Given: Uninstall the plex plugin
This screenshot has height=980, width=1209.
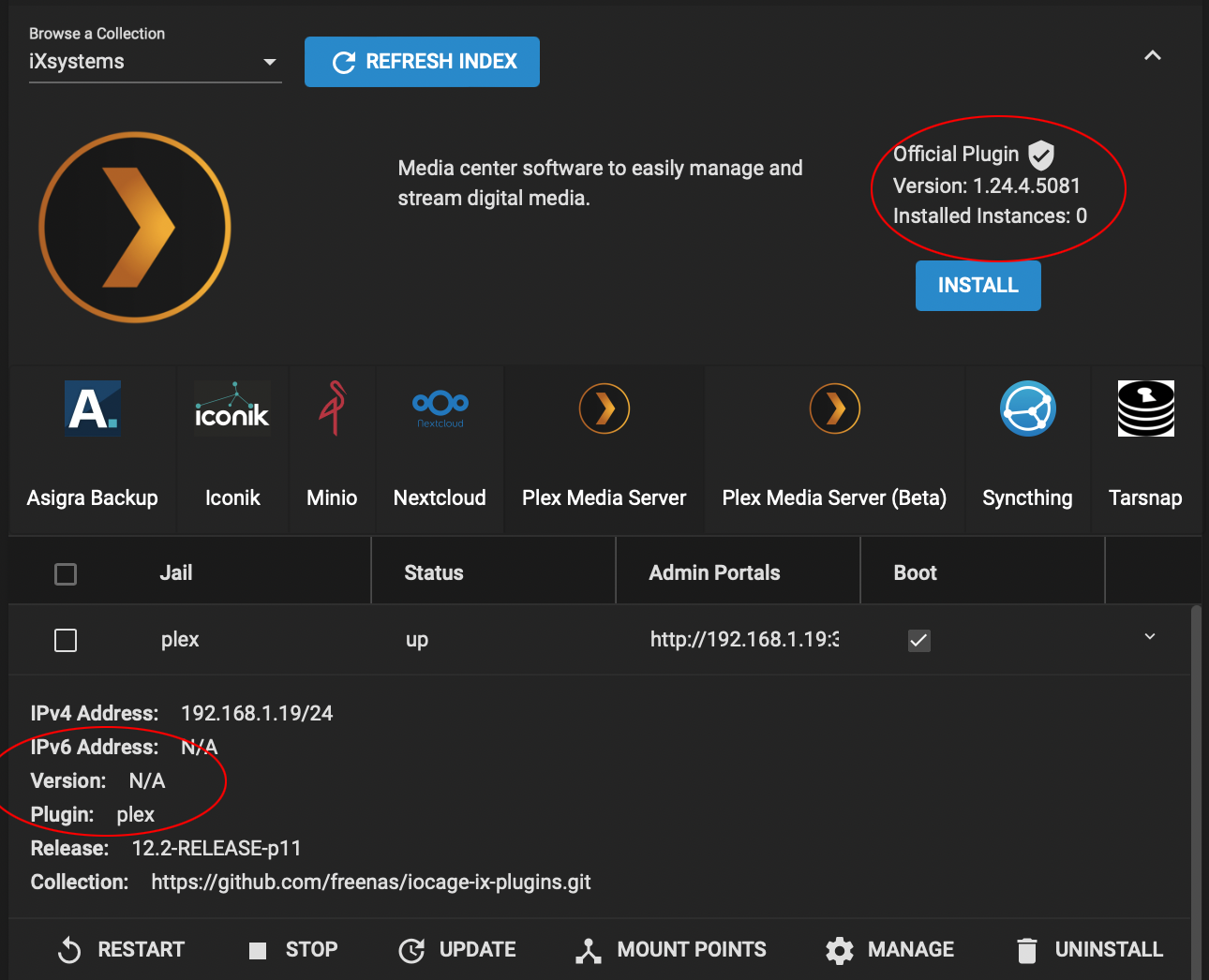Looking at the screenshot, I should point(1090,950).
